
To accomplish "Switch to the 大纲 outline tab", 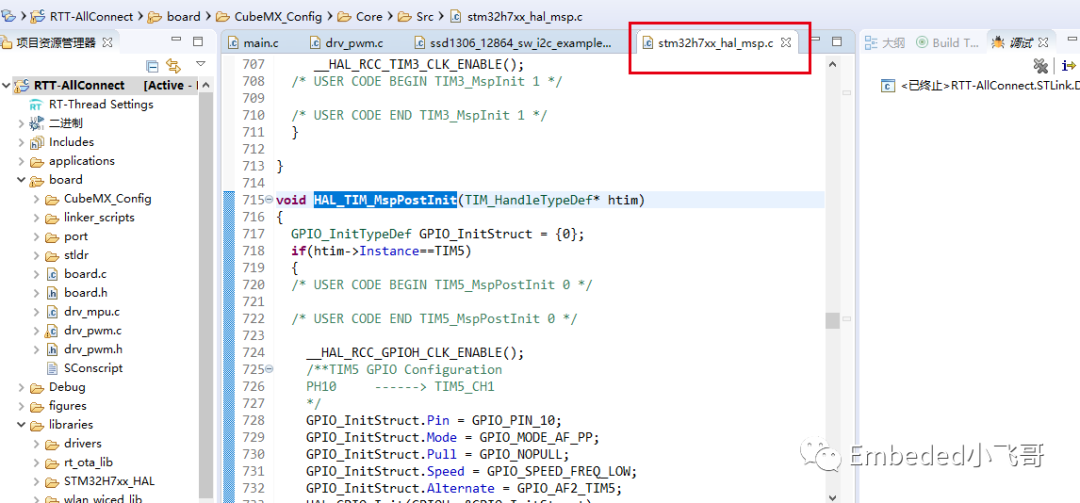I will pyautogui.click(x=885, y=43).
